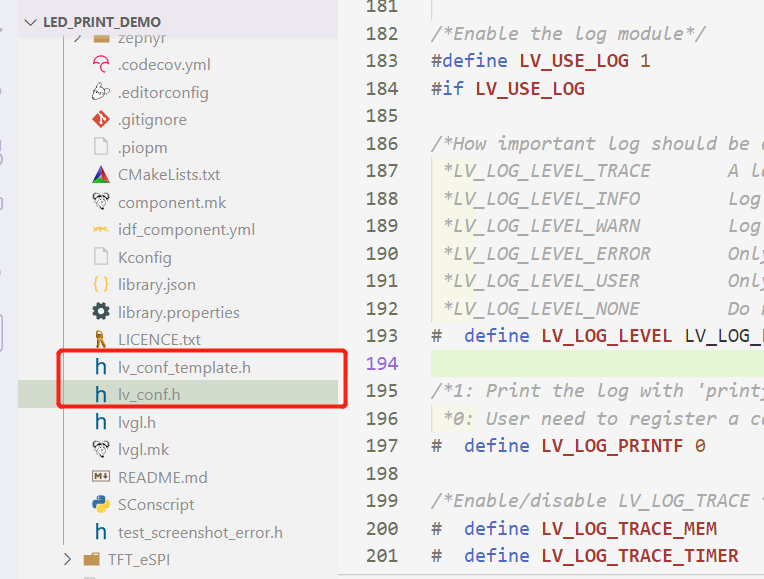Click the CMakeLists.txt triangle icon

coord(101,174)
